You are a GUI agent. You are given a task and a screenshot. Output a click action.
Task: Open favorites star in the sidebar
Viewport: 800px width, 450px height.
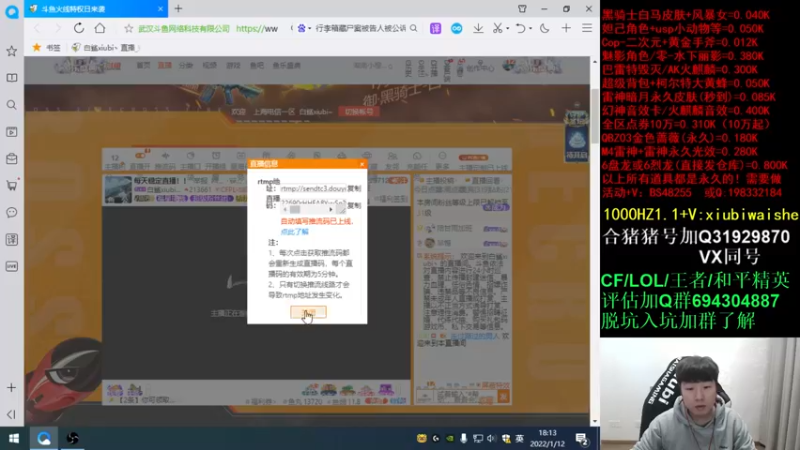(11, 51)
